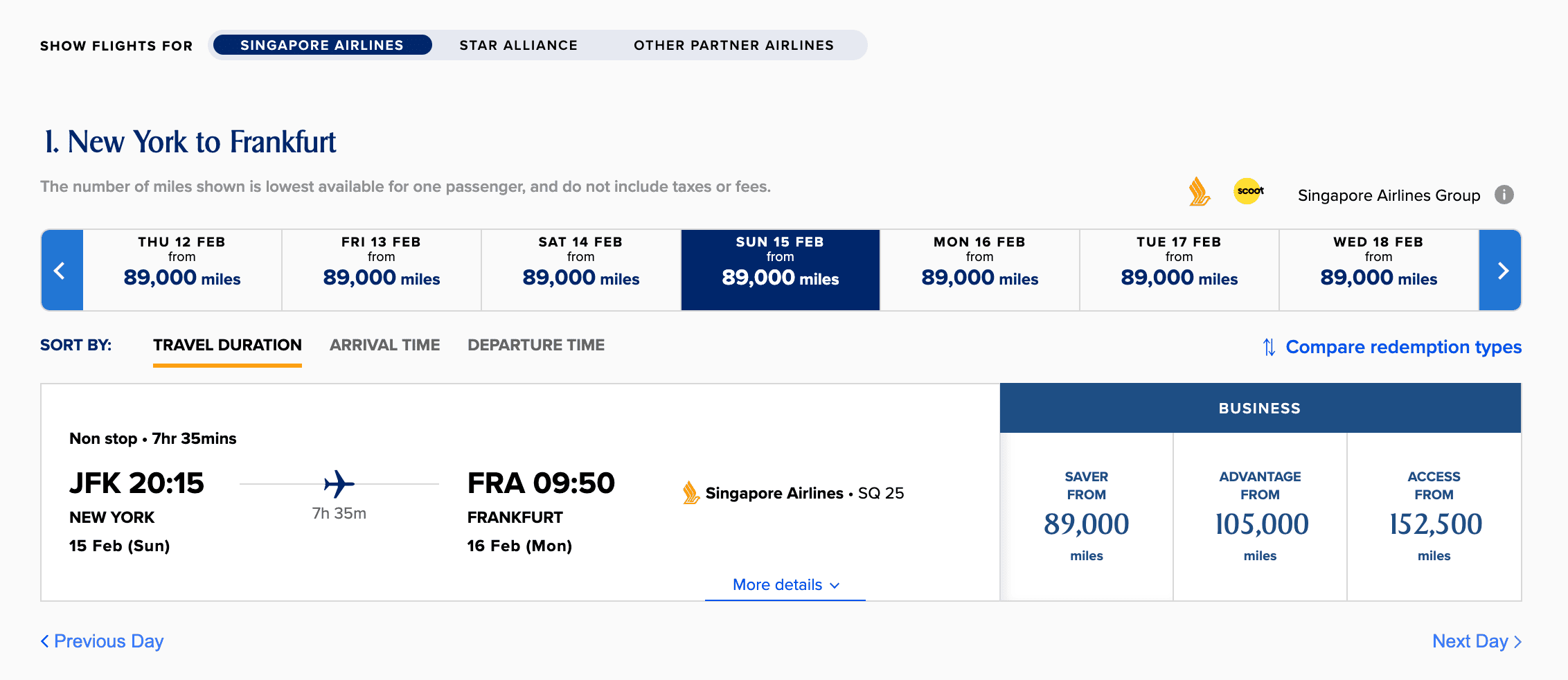Choose the Business Saver 89,000 miles fare

tap(1086, 516)
